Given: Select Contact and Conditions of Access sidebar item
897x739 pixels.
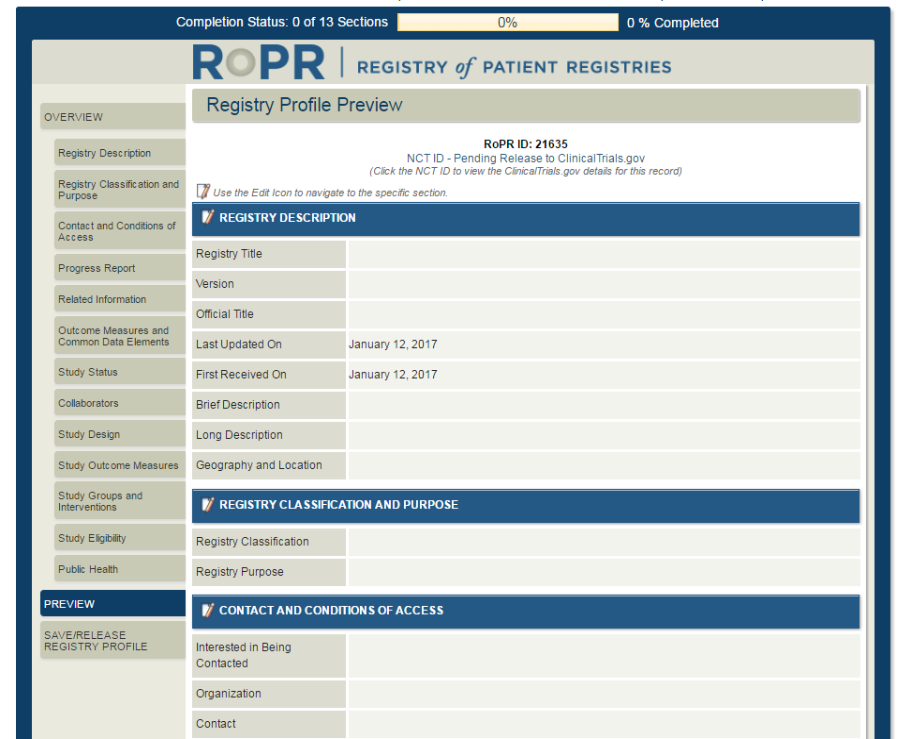Looking at the screenshot, I should point(120,231).
